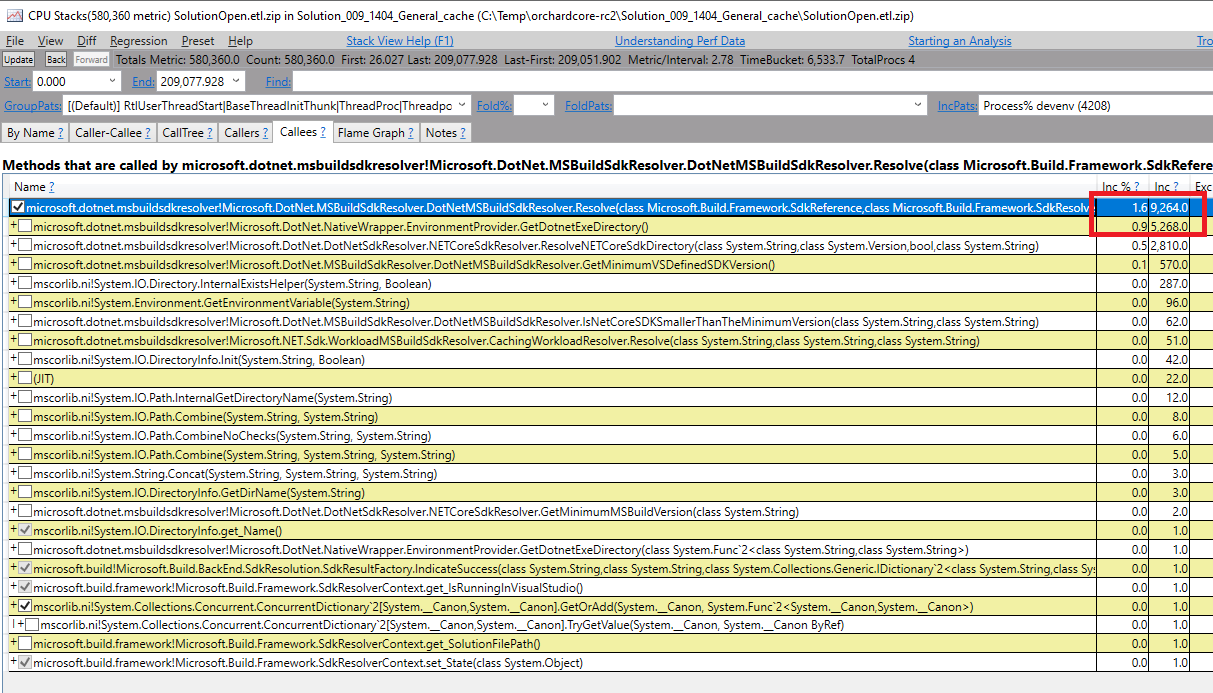
Task: Check the ResolveNETCoreSdkDirectory row checkbox
Action: [x=25, y=245]
